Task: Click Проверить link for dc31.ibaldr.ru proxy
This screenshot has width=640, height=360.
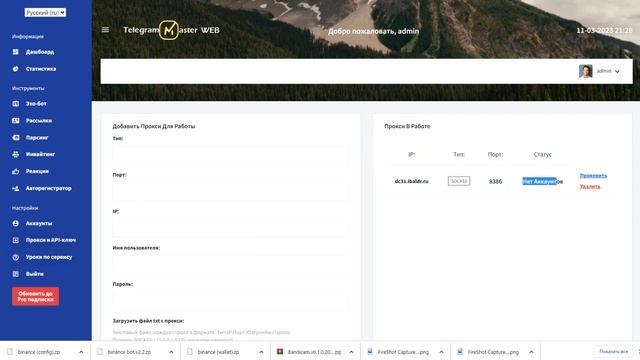Action: point(593,176)
